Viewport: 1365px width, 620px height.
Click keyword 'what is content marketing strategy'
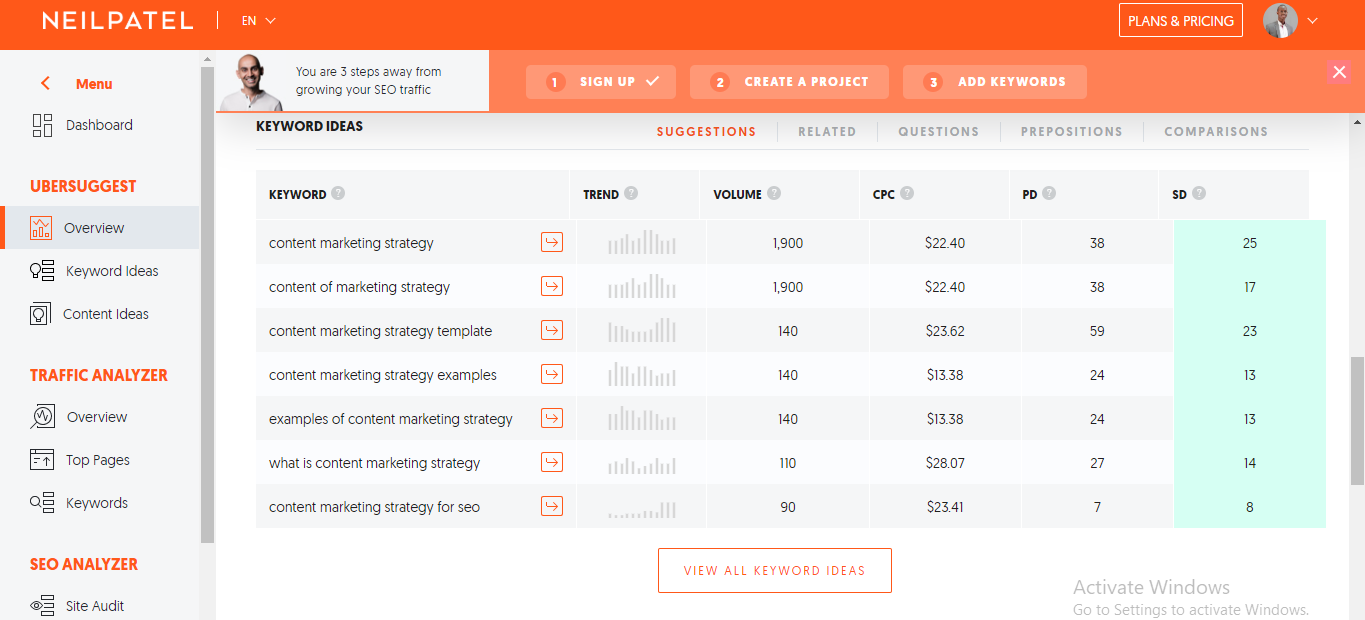[x=374, y=463]
